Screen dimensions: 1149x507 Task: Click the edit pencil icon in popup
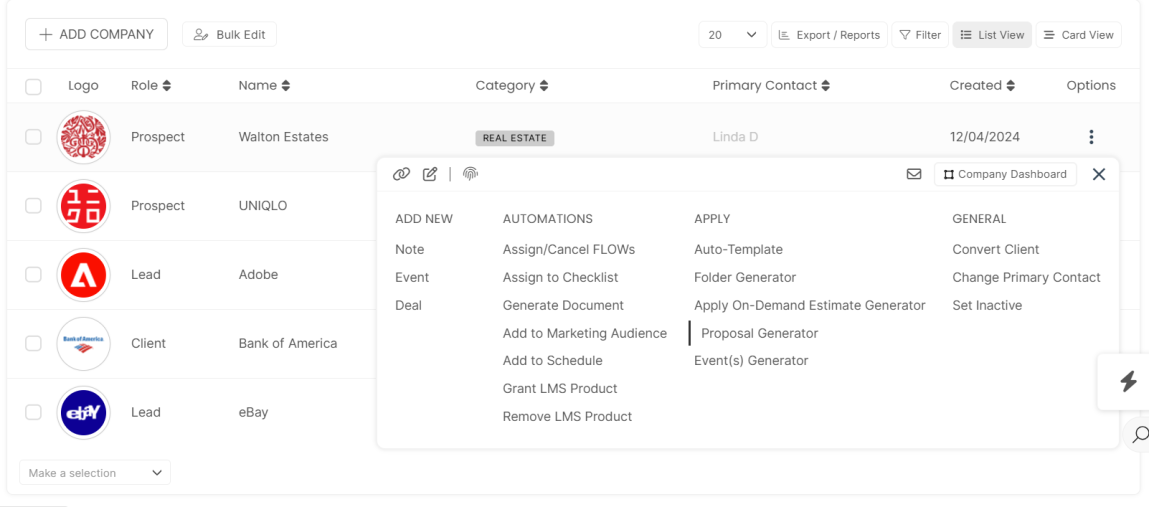[430, 174]
